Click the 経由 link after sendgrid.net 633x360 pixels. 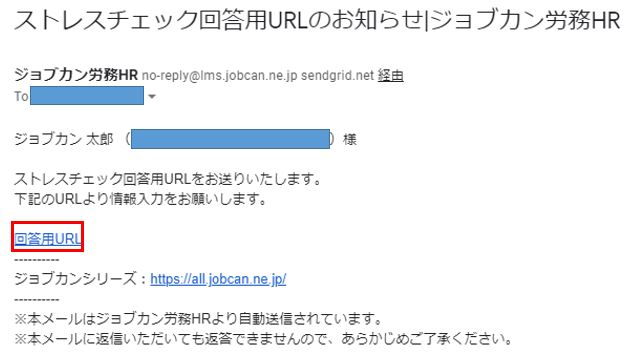(390, 75)
